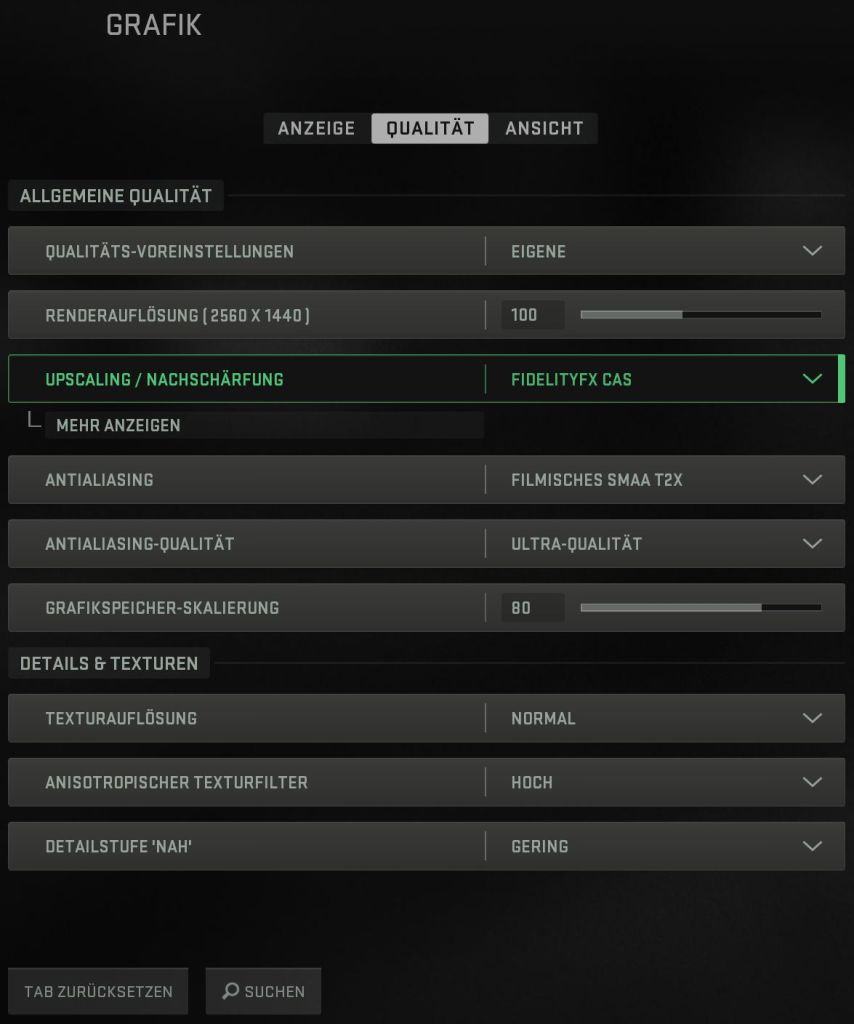Viewport: 854px width, 1024px height.
Task: Select the Antialiasing setting row label
Action: [99, 479]
